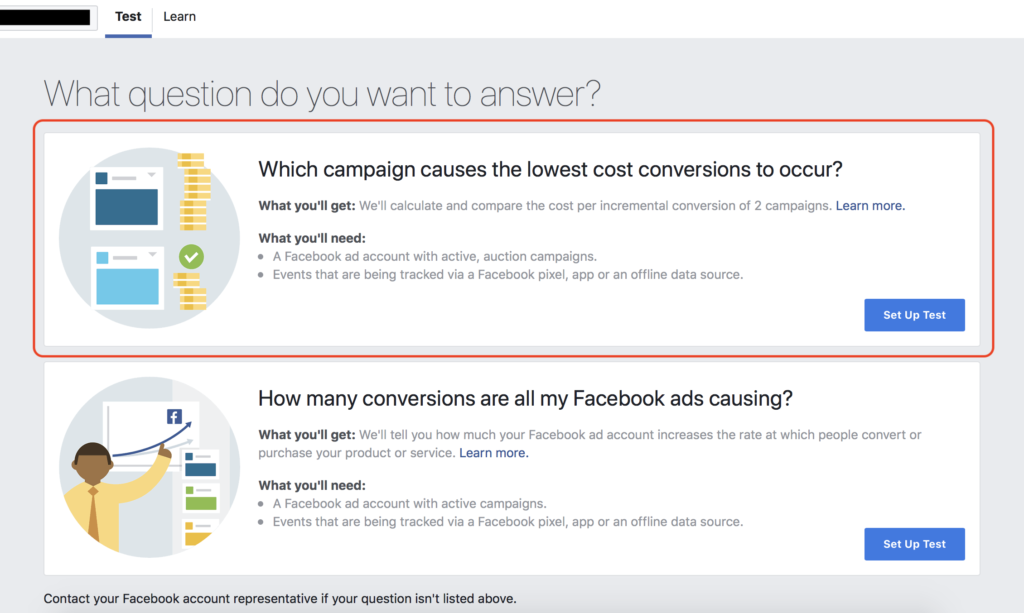The width and height of the screenshot is (1024, 613).
Task: Click the green ad card in the illustration
Action: tap(201, 499)
